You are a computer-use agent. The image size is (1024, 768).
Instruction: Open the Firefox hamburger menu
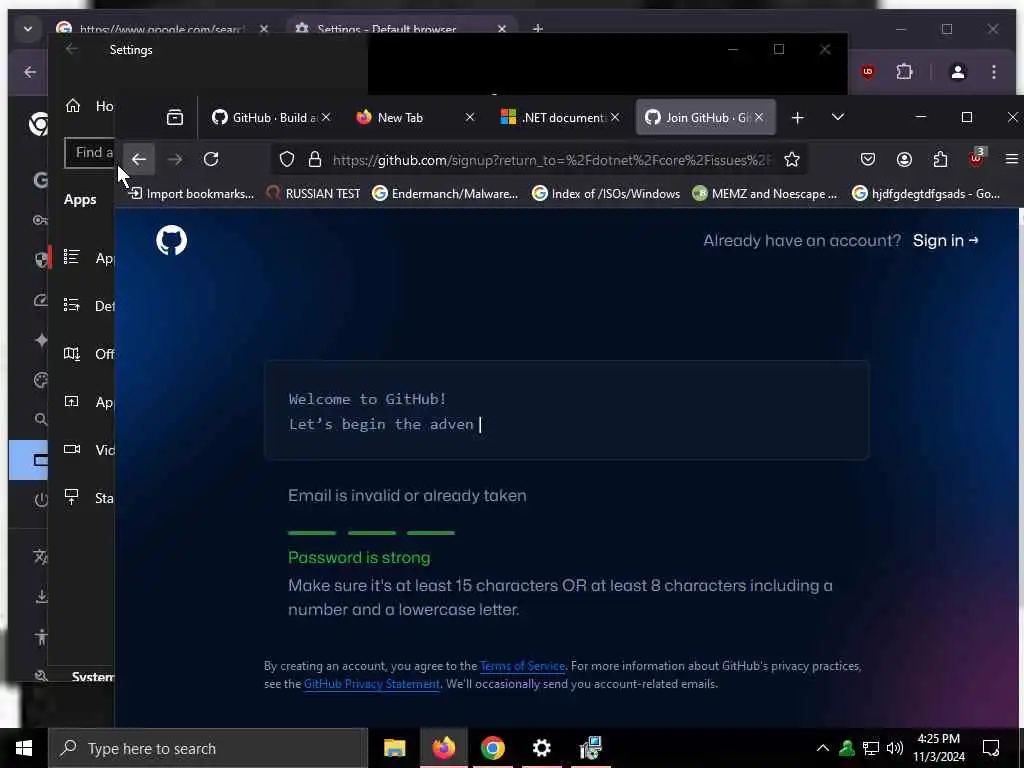click(1012, 159)
